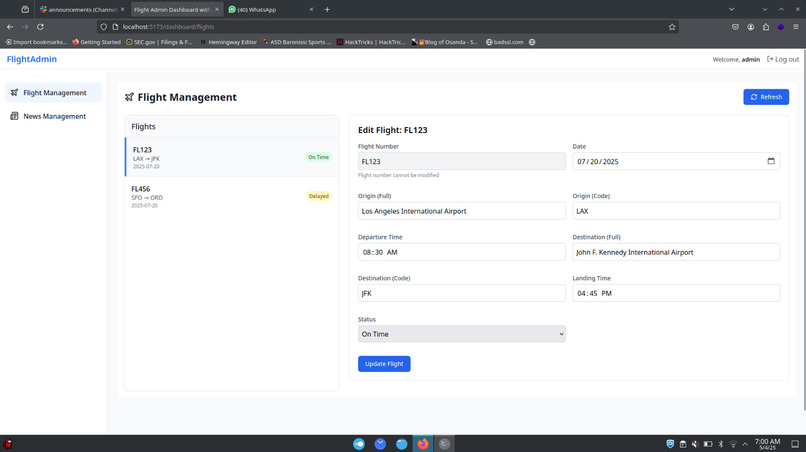806x452 pixels.
Task: Open the Status dropdown
Action: click(x=462, y=334)
